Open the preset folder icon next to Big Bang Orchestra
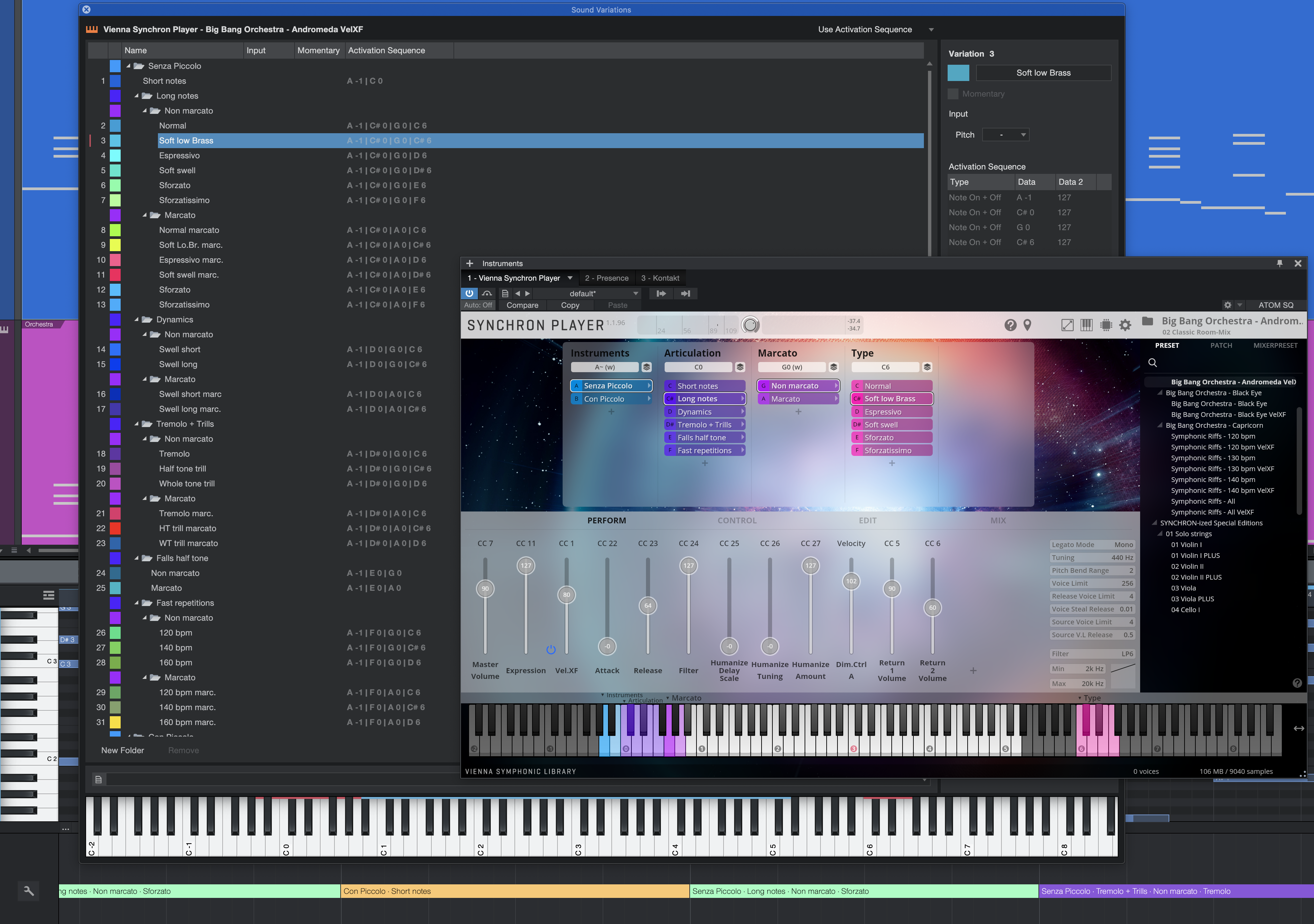Screen dimensions: 1314x924 tap(1148, 321)
